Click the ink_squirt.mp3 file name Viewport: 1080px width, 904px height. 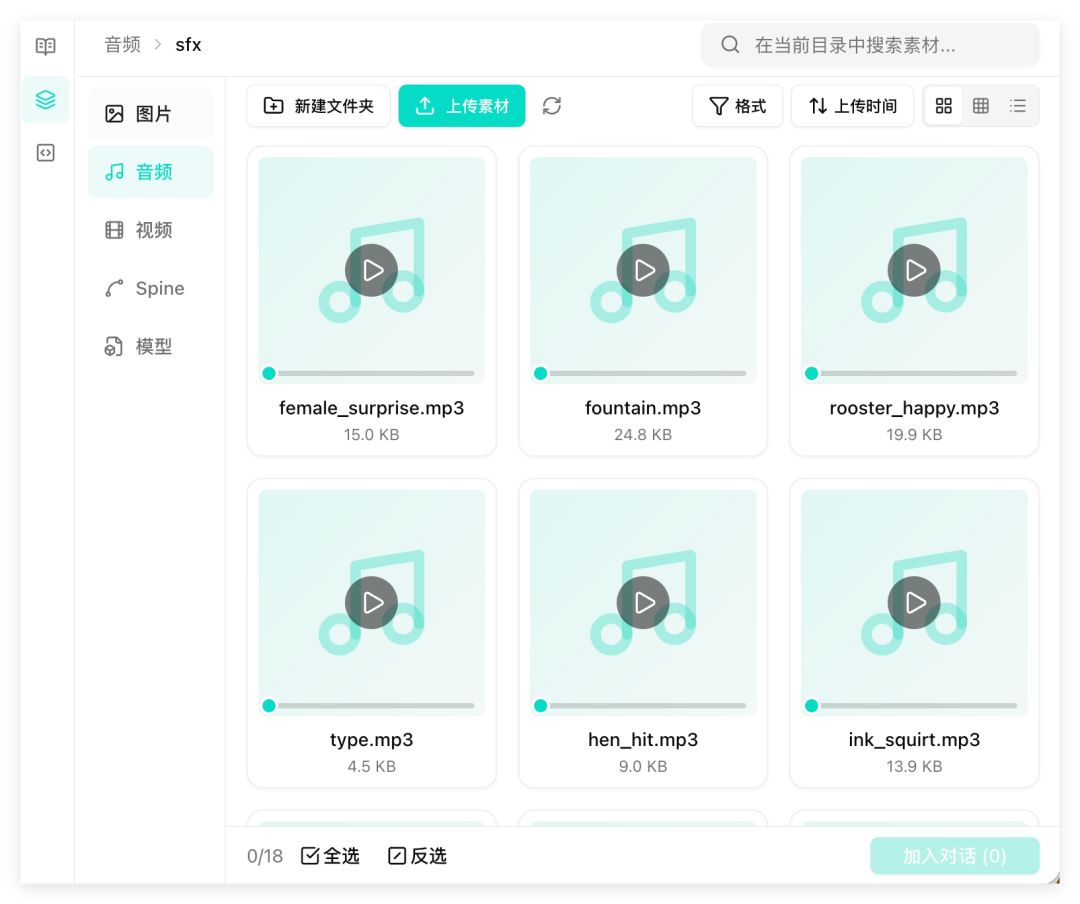pyautogui.click(x=914, y=740)
